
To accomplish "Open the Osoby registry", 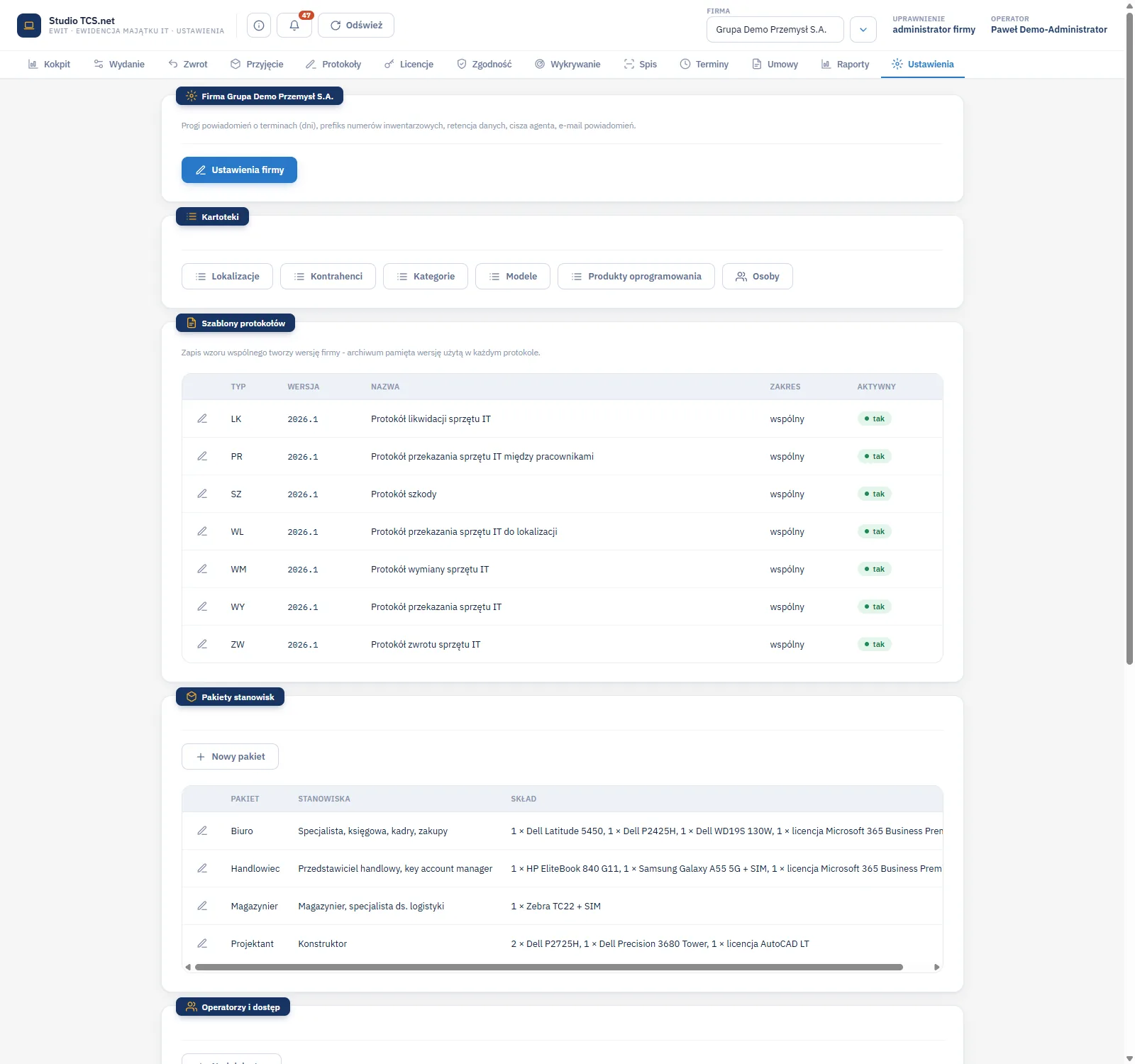I will (758, 277).
